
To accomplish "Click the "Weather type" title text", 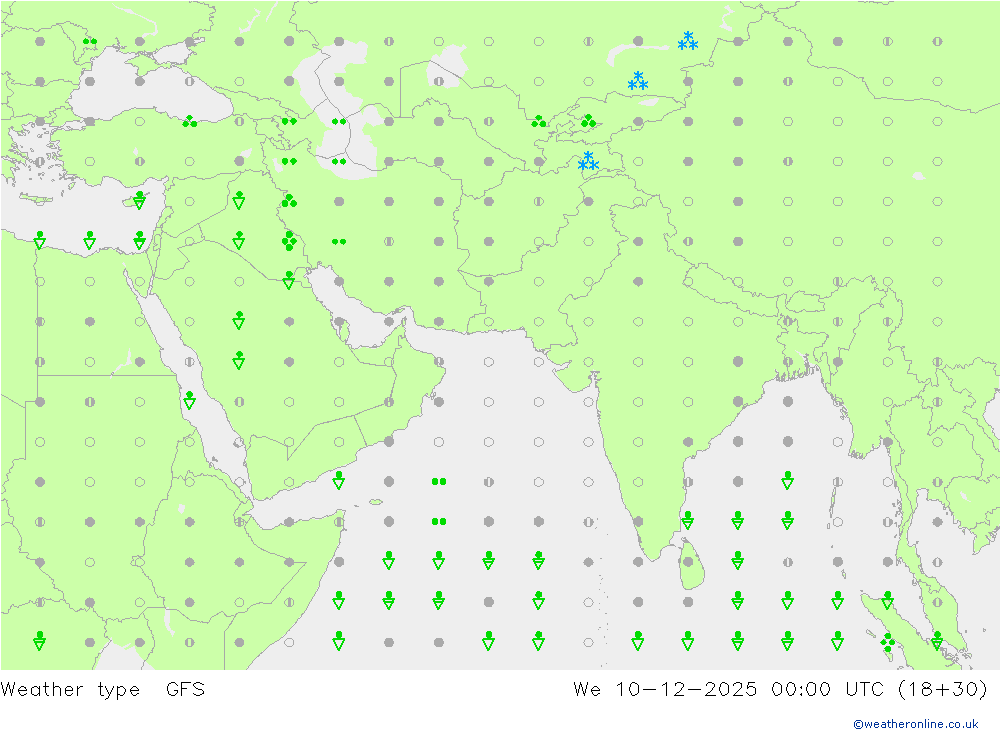I will pos(70,689).
